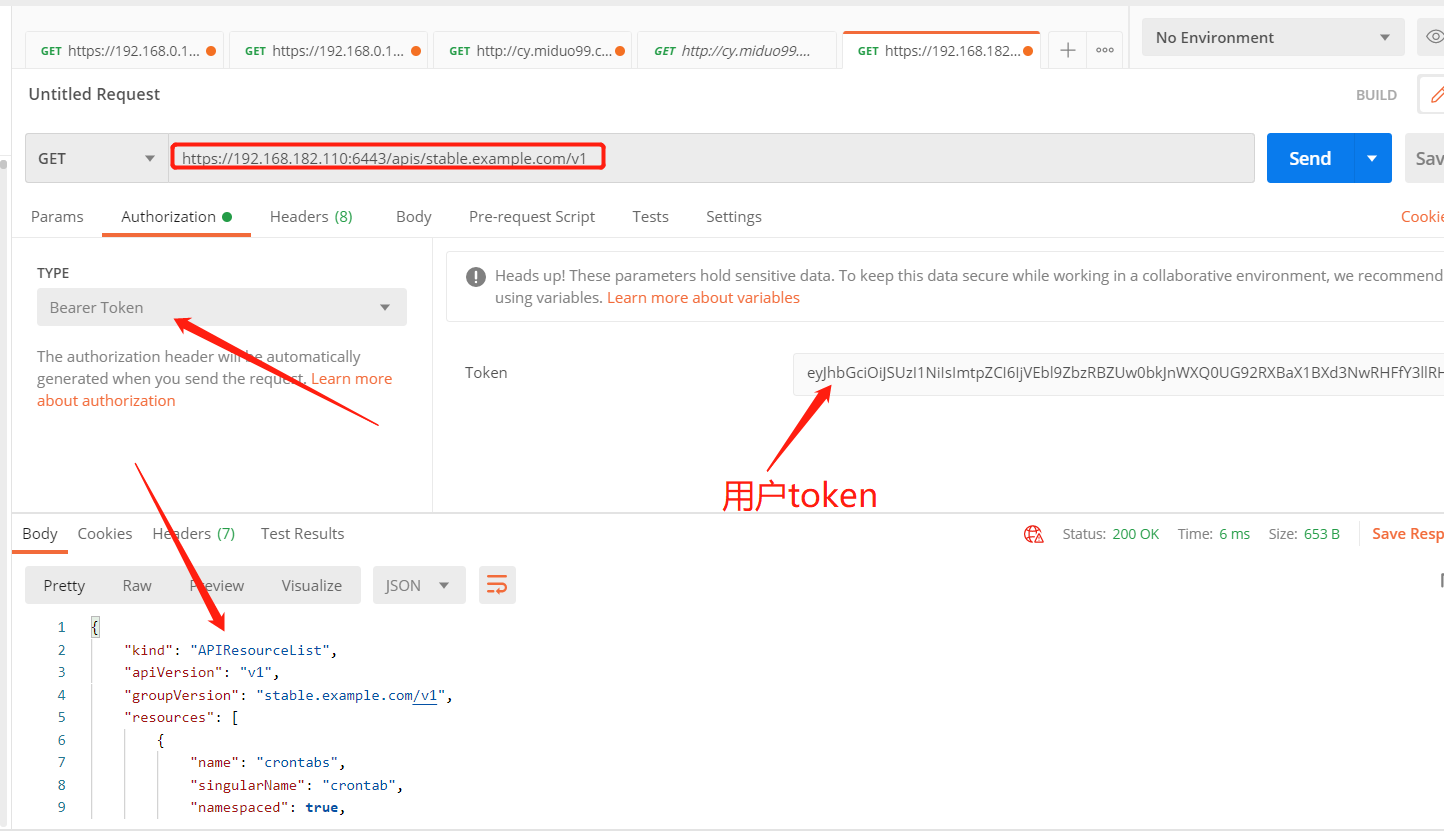
Task: Click the namespaced true value
Action: [322, 807]
